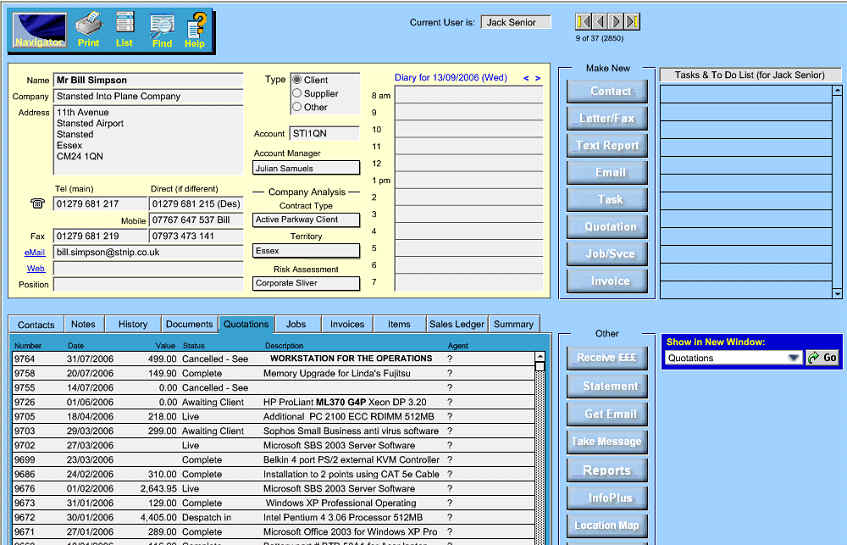The width and height of the screenshot is (847, 545).
Task: Select the Quotations tab
Action: tap(246, 324)
